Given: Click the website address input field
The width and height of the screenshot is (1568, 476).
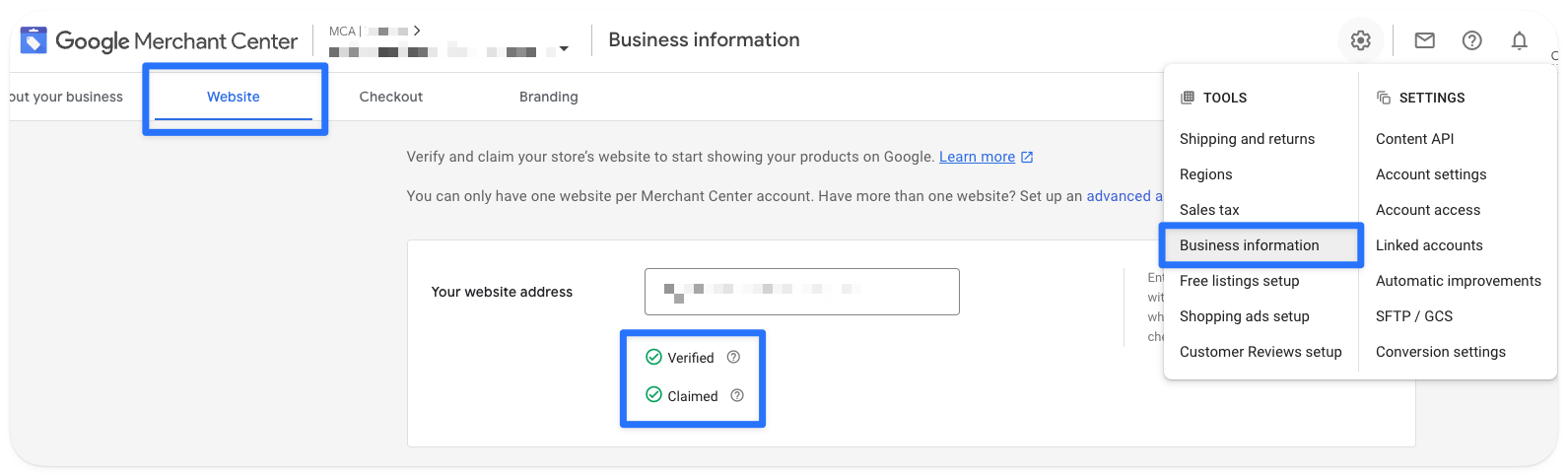Looking at the screenshot, I should click(x=801, y=292).
